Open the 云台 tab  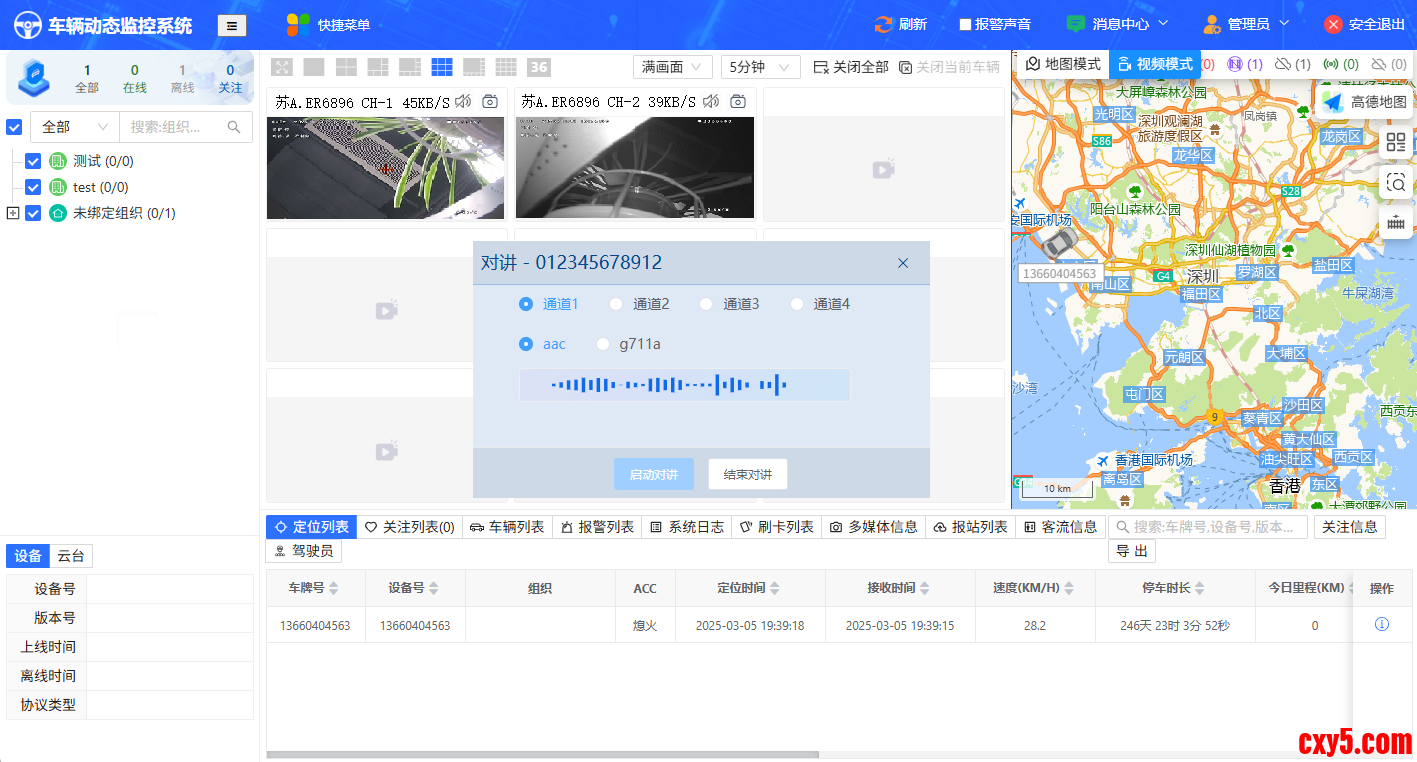coord(70,557)
